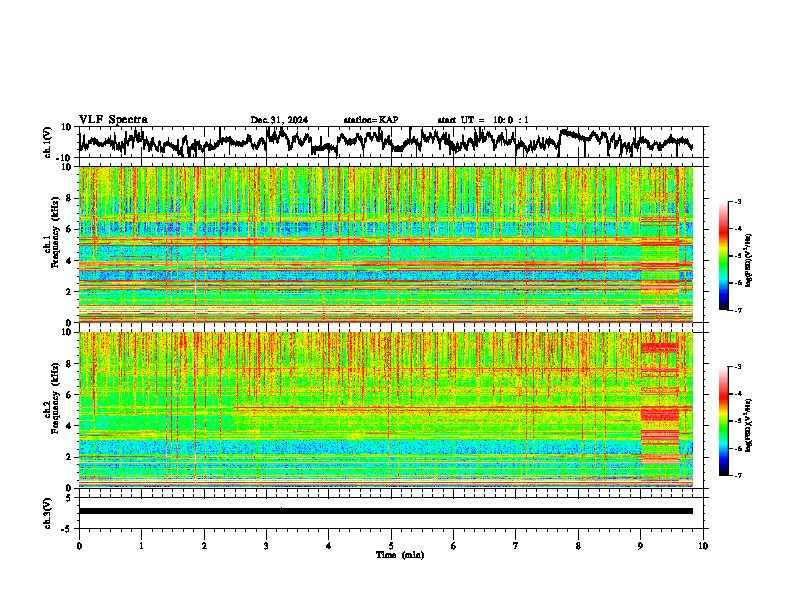Click the 'start UT = 10: 0 : 1' label
Viewport: 792px width, 612px height.
(x=483, y=120)
